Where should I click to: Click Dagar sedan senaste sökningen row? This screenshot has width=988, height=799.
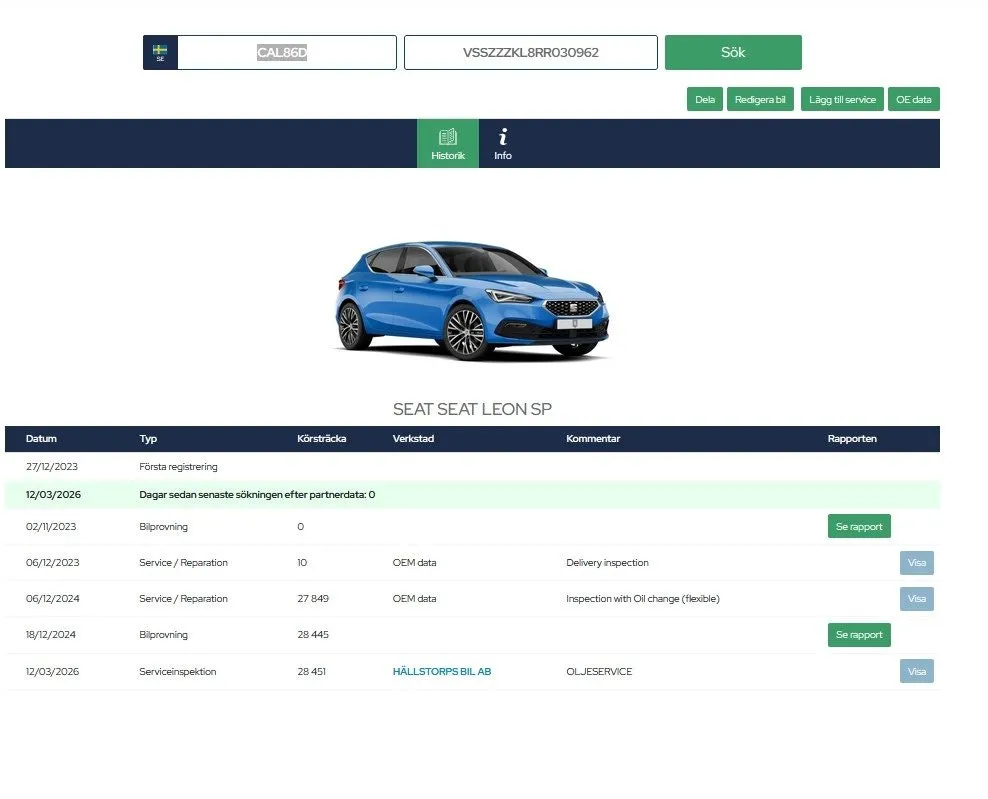click(472, 495)
